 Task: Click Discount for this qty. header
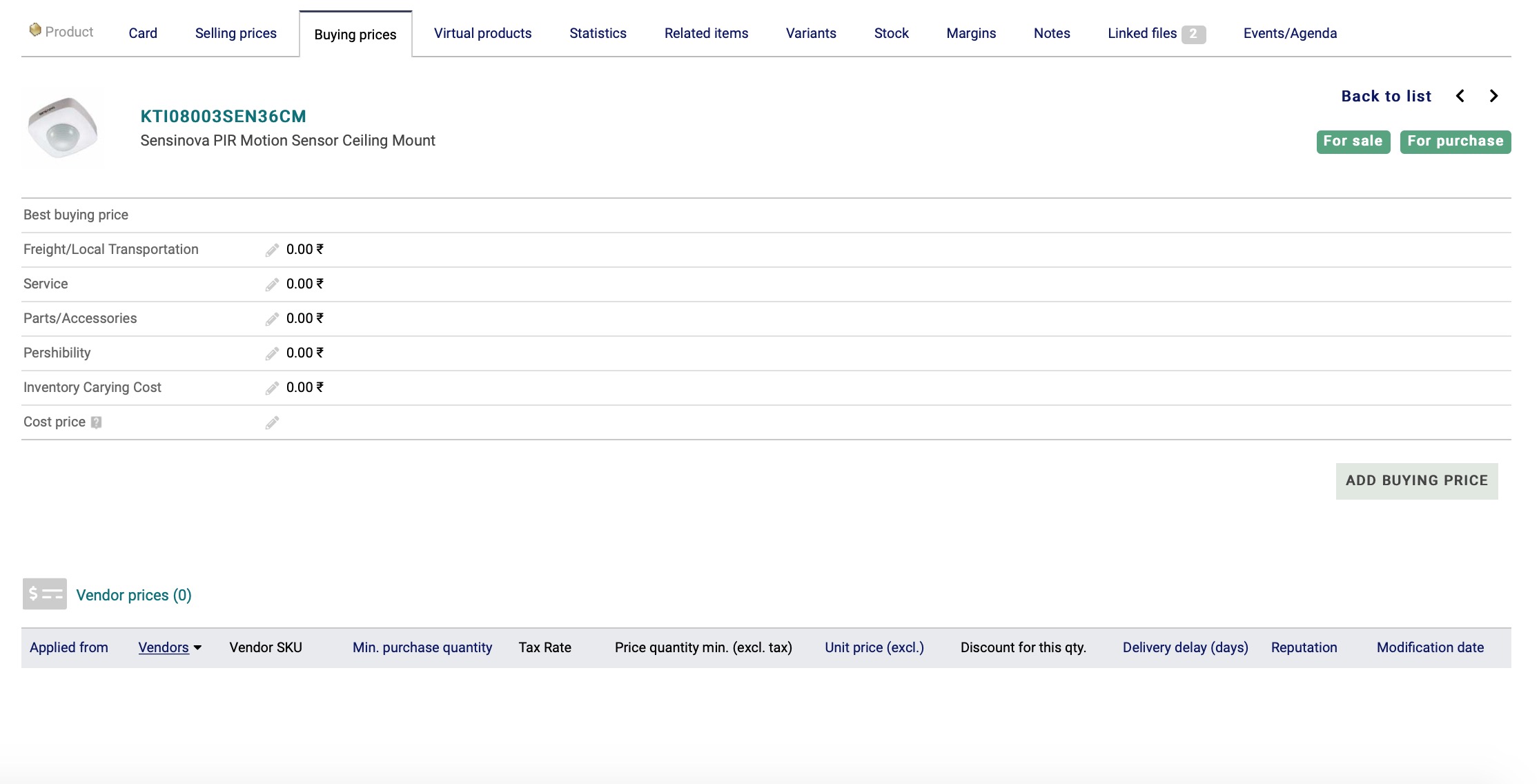1023,647
